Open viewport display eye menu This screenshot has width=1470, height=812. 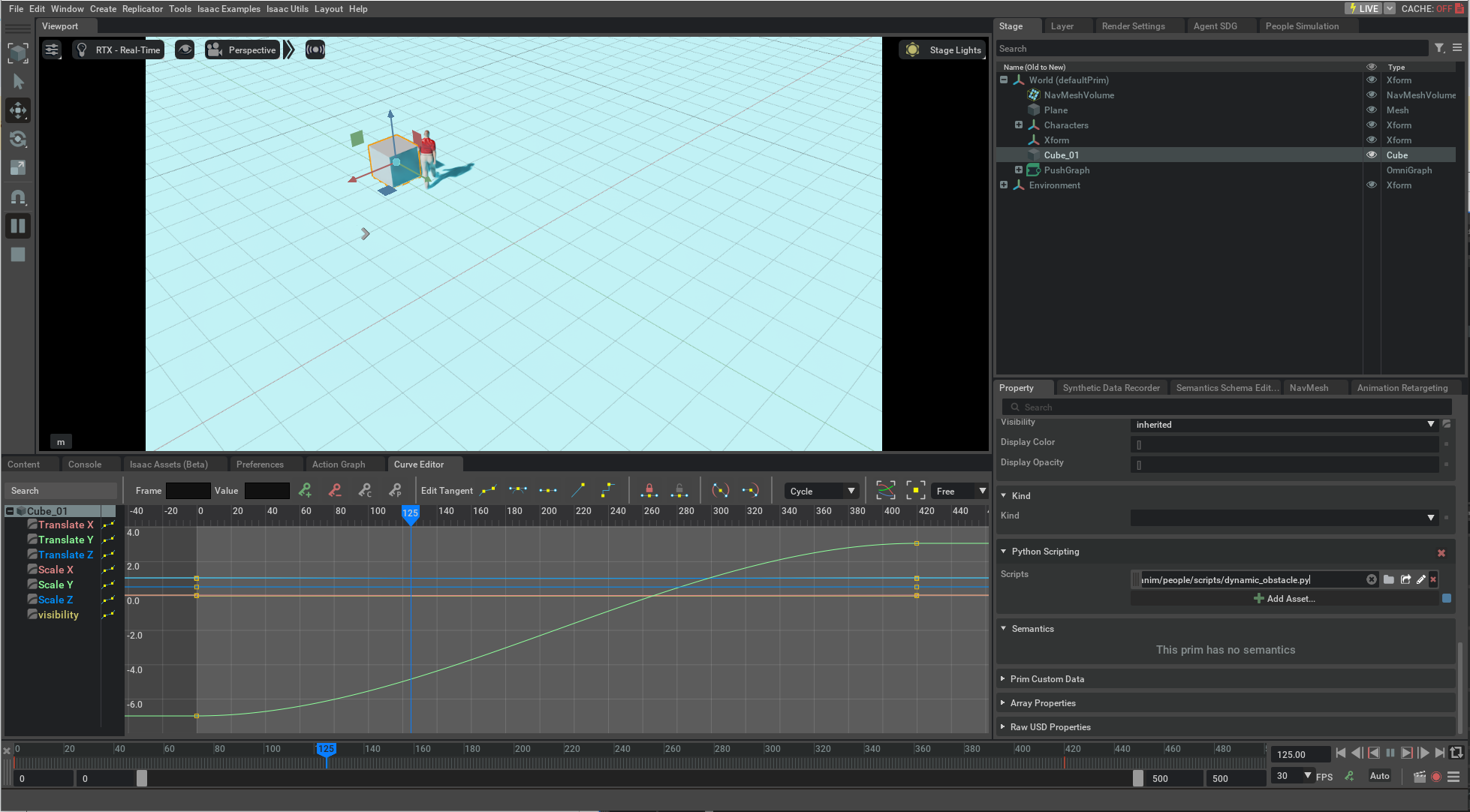185,50
